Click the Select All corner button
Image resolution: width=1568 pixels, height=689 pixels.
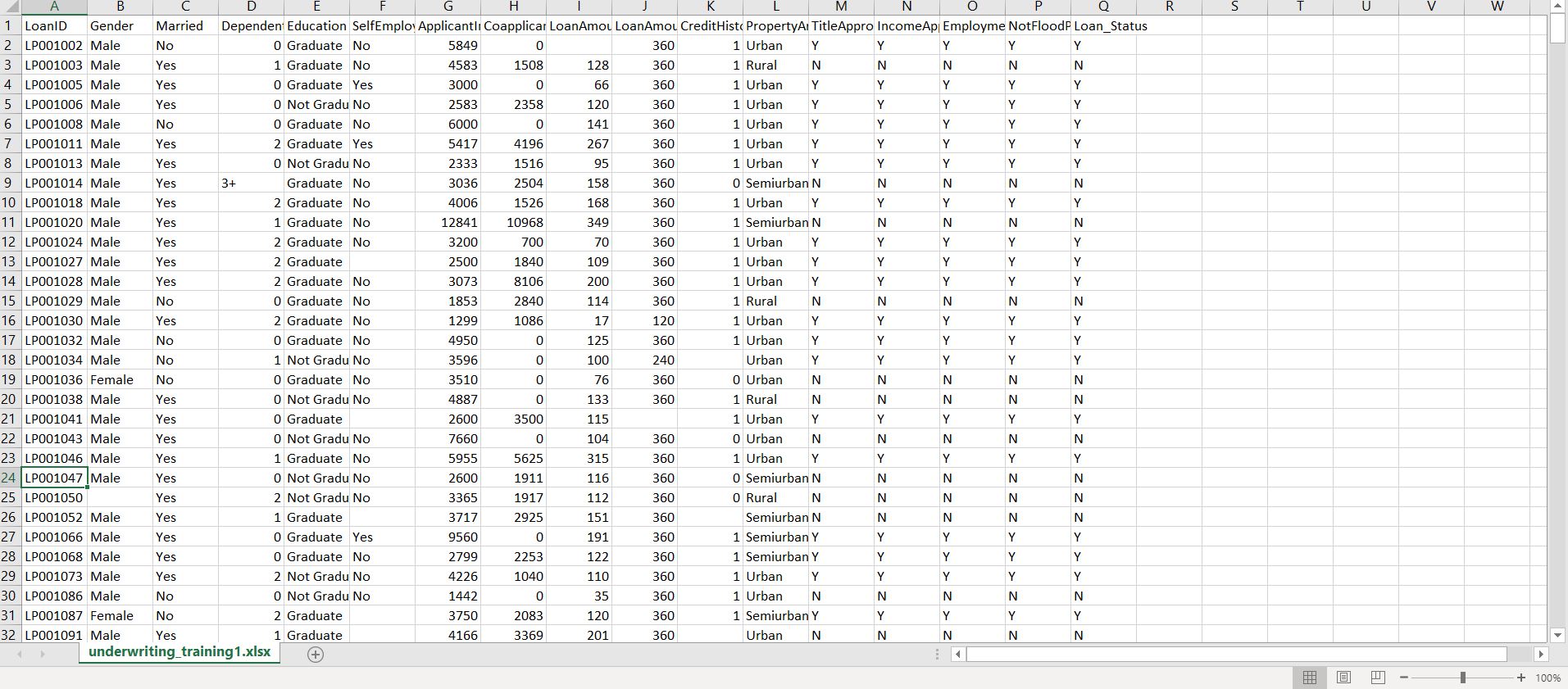pyautogui.click(x=11, y=7)
